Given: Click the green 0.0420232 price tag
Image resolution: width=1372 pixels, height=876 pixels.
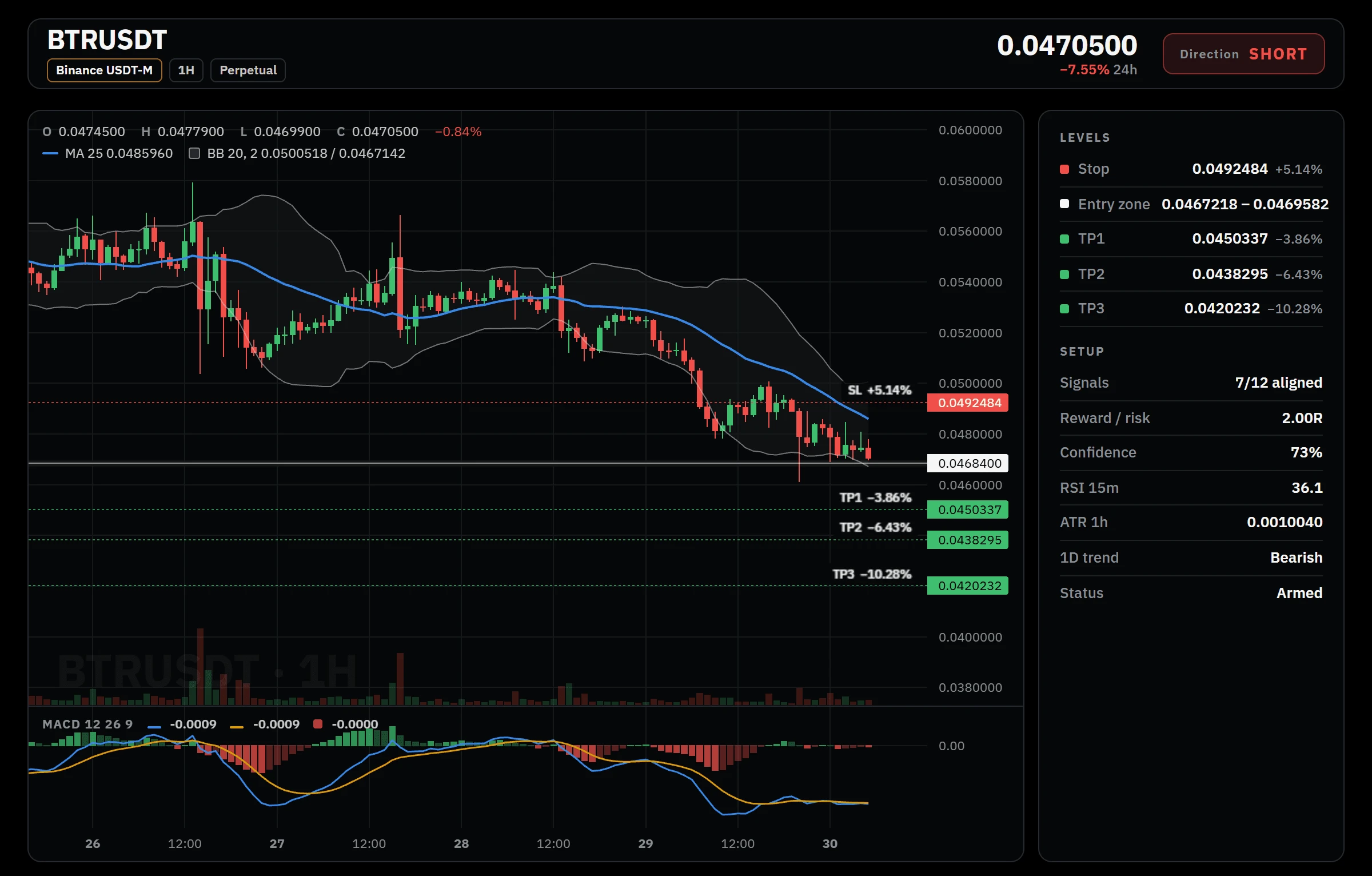Looking at the screenshot, I should click(x=968, y=586).
